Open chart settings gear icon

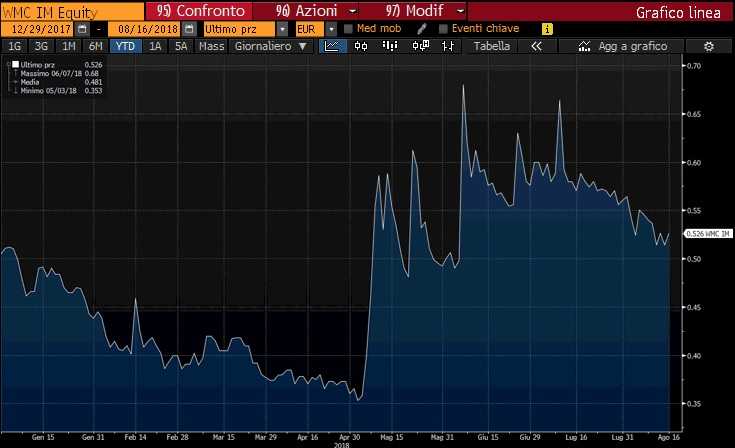click(709, 46)
